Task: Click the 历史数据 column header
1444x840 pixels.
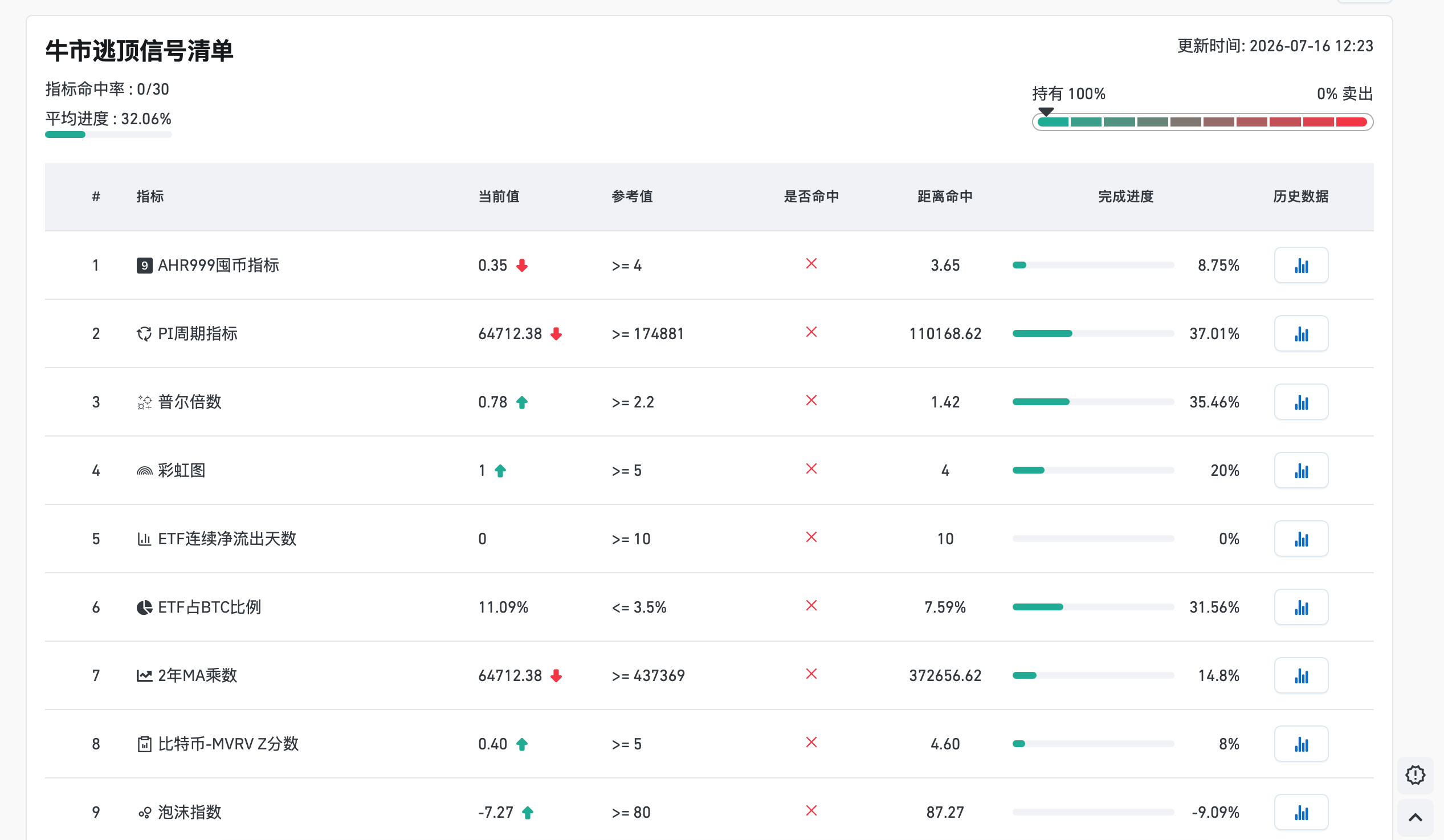Action: click(x=1301, y=197)
